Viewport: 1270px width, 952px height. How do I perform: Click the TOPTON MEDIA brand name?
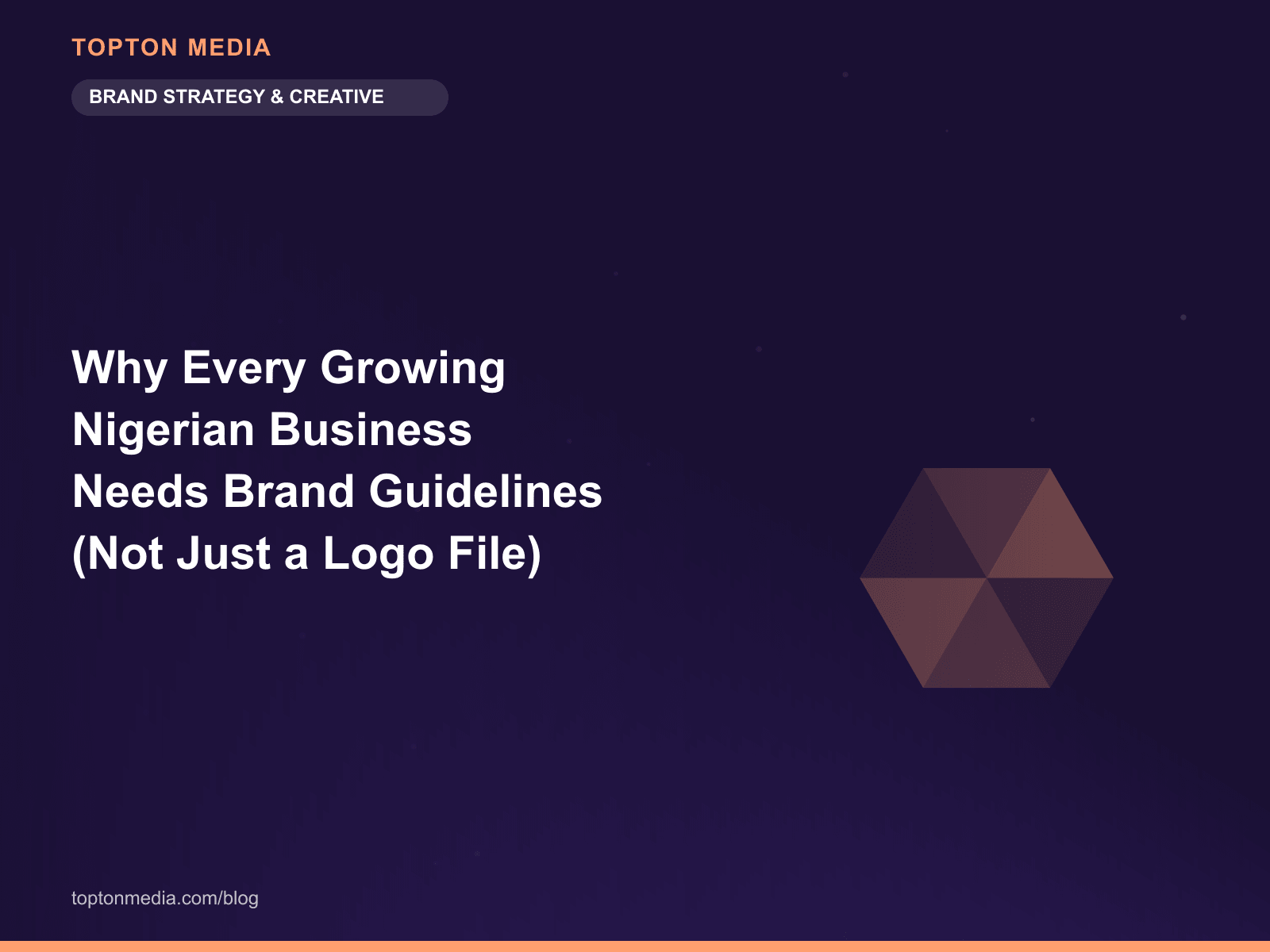[171, 48]
